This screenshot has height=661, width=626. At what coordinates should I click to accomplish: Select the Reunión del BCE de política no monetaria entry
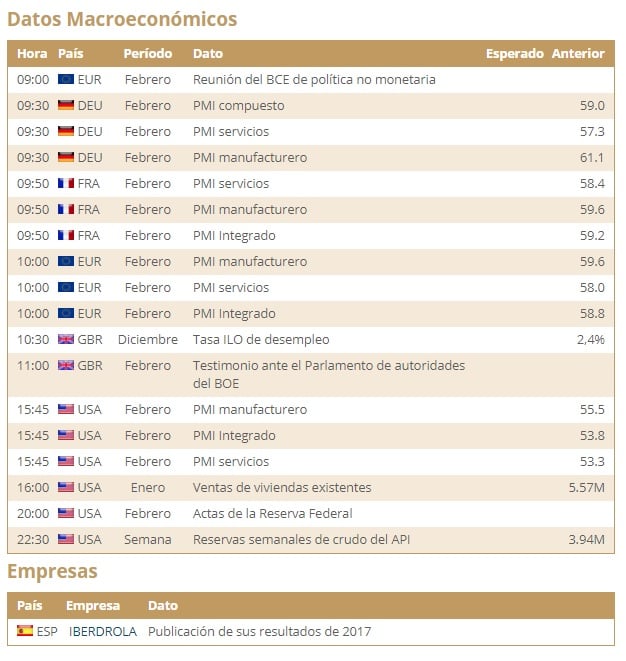[314, 79]
